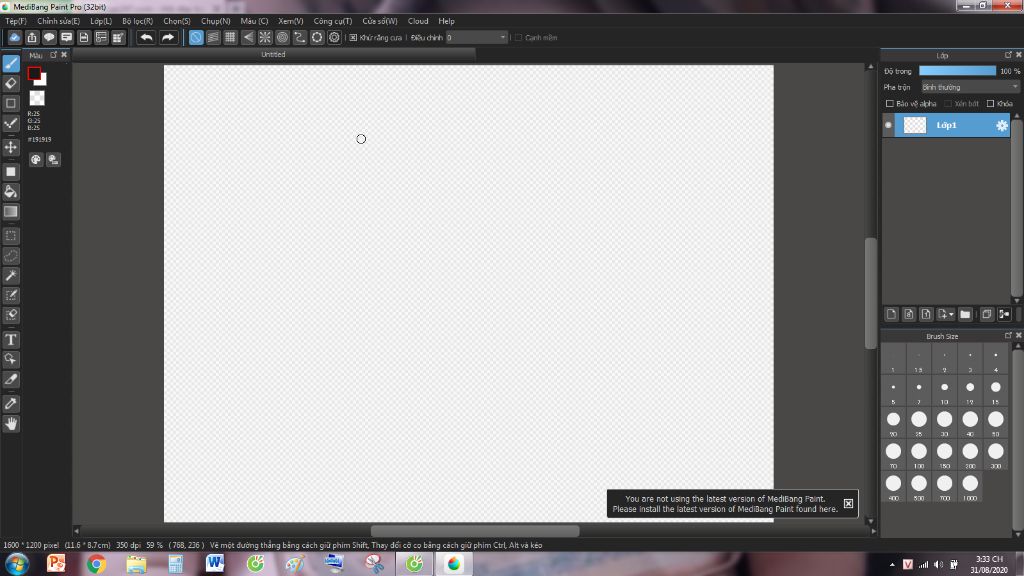The height and width of the screenshot is (576, 1024).
Task: Select the Bucket fill tool
Action: pos(11,191)
